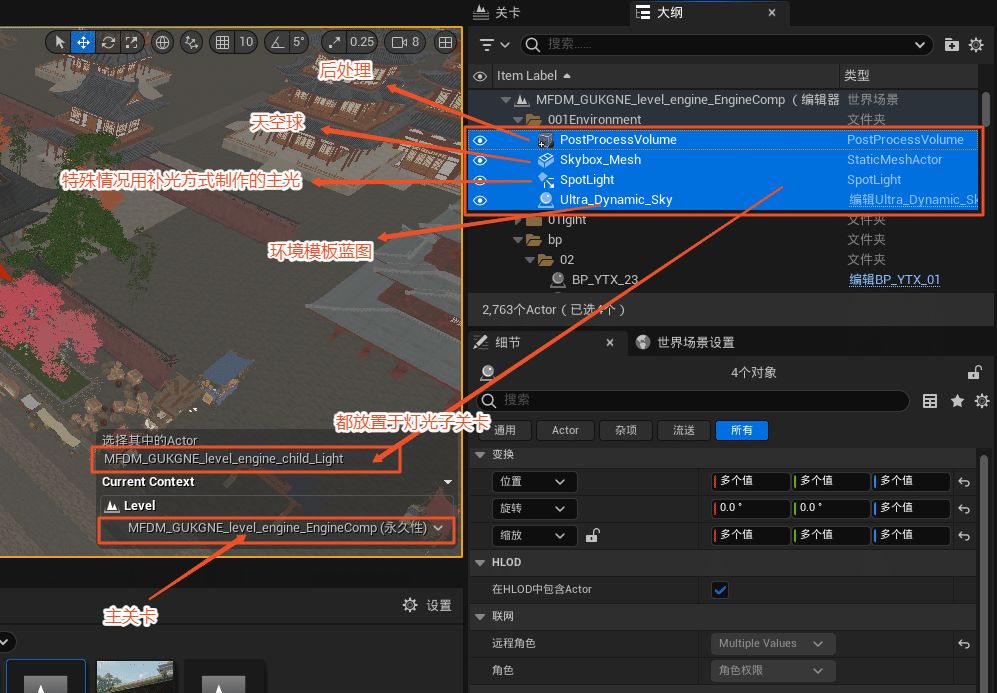Open the 远程角色 Multiple Values dropdown
Image resolution: width=997 pixels, height=693 pixels.
point(771,644)
